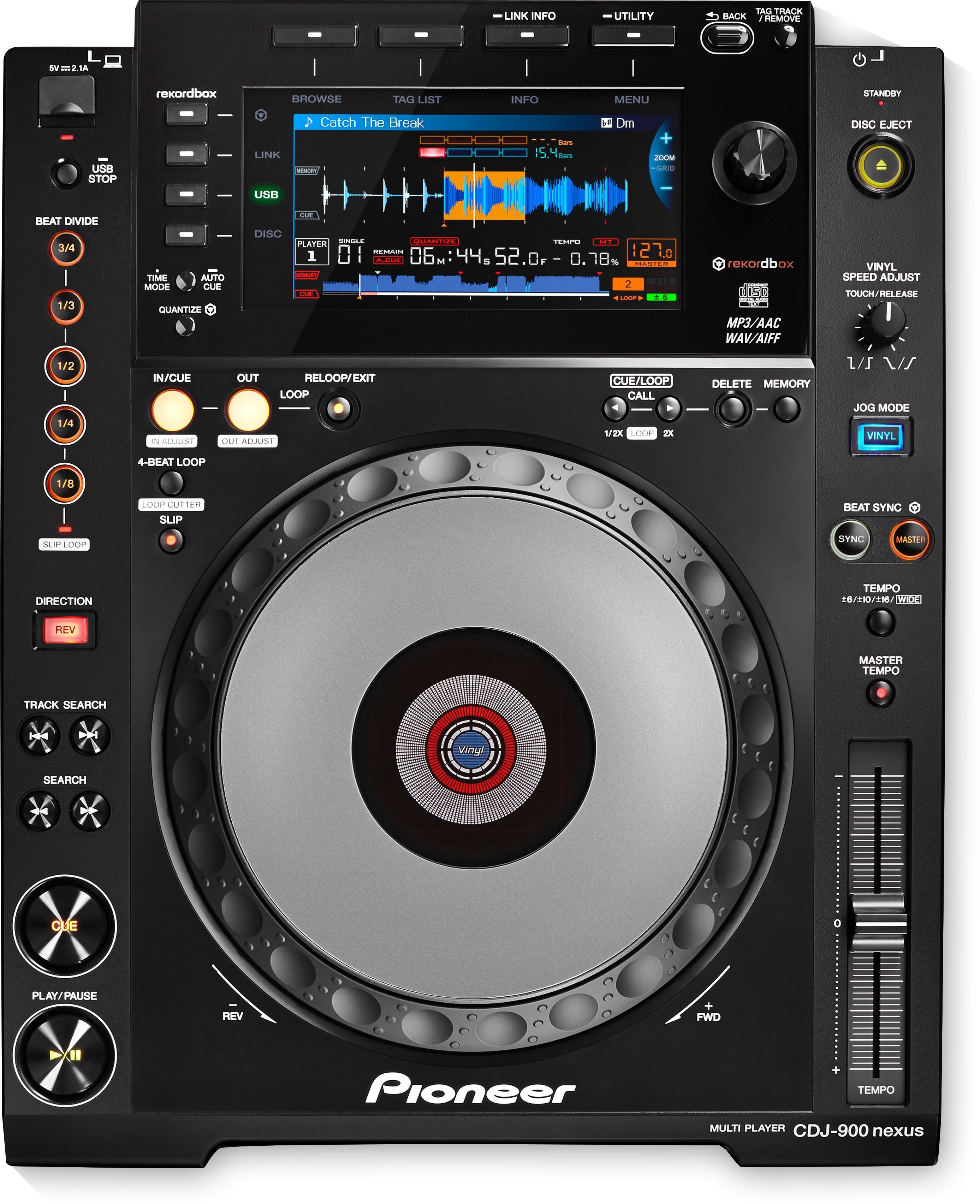Trigger the 4-BEAT LOOP button
The height and width of the screenshot is (1204, 980).
pyautogui.click(x=171, y=483)
